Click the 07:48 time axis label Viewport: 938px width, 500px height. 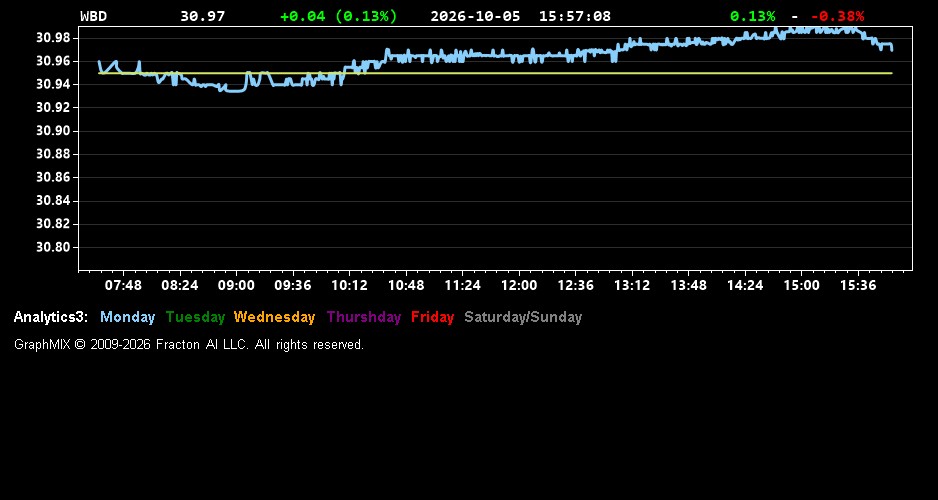pyautogui.click(x=123, y=285)
